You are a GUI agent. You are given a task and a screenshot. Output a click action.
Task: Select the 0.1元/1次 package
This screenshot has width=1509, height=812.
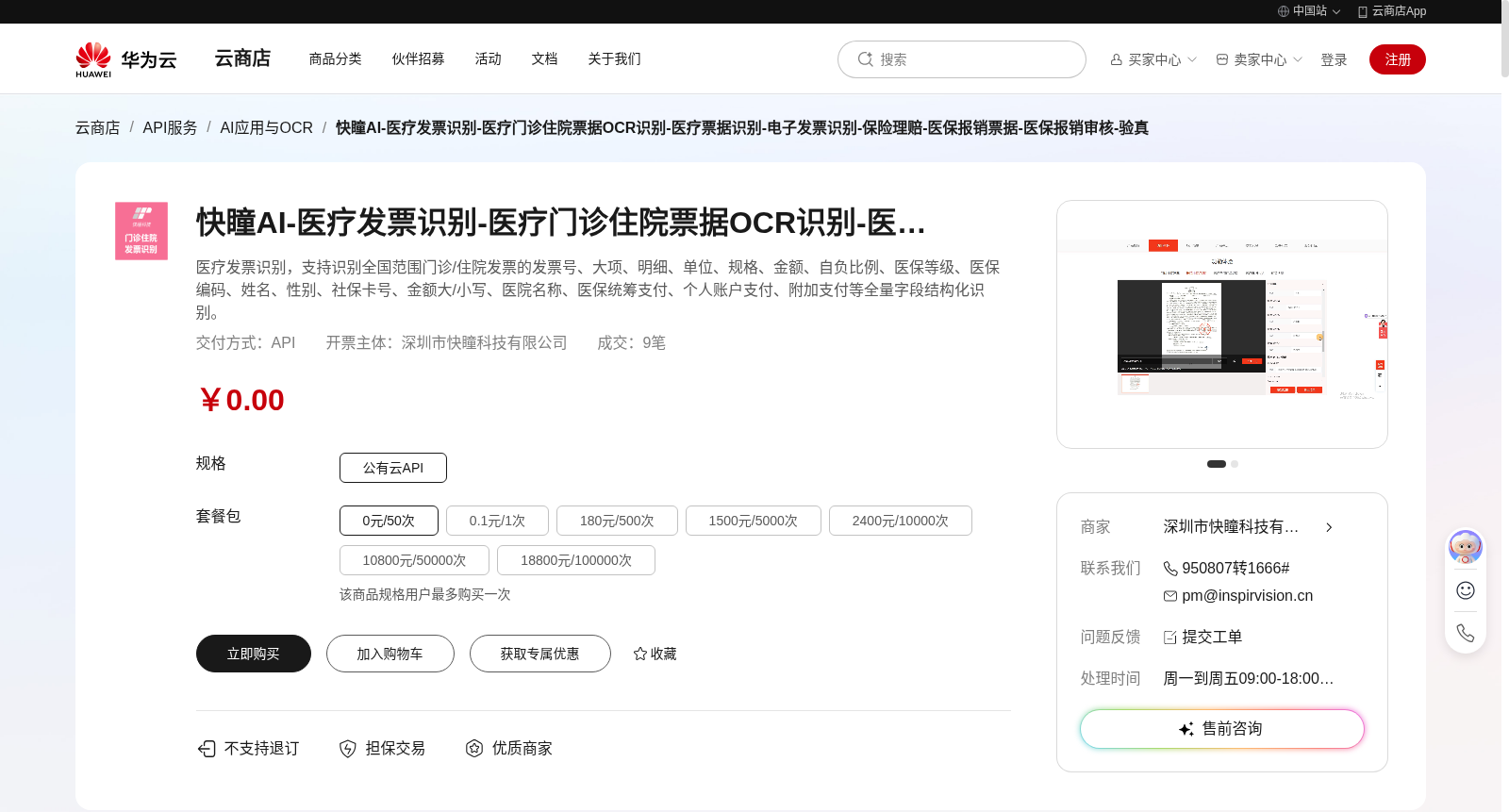tap(497, 521)
